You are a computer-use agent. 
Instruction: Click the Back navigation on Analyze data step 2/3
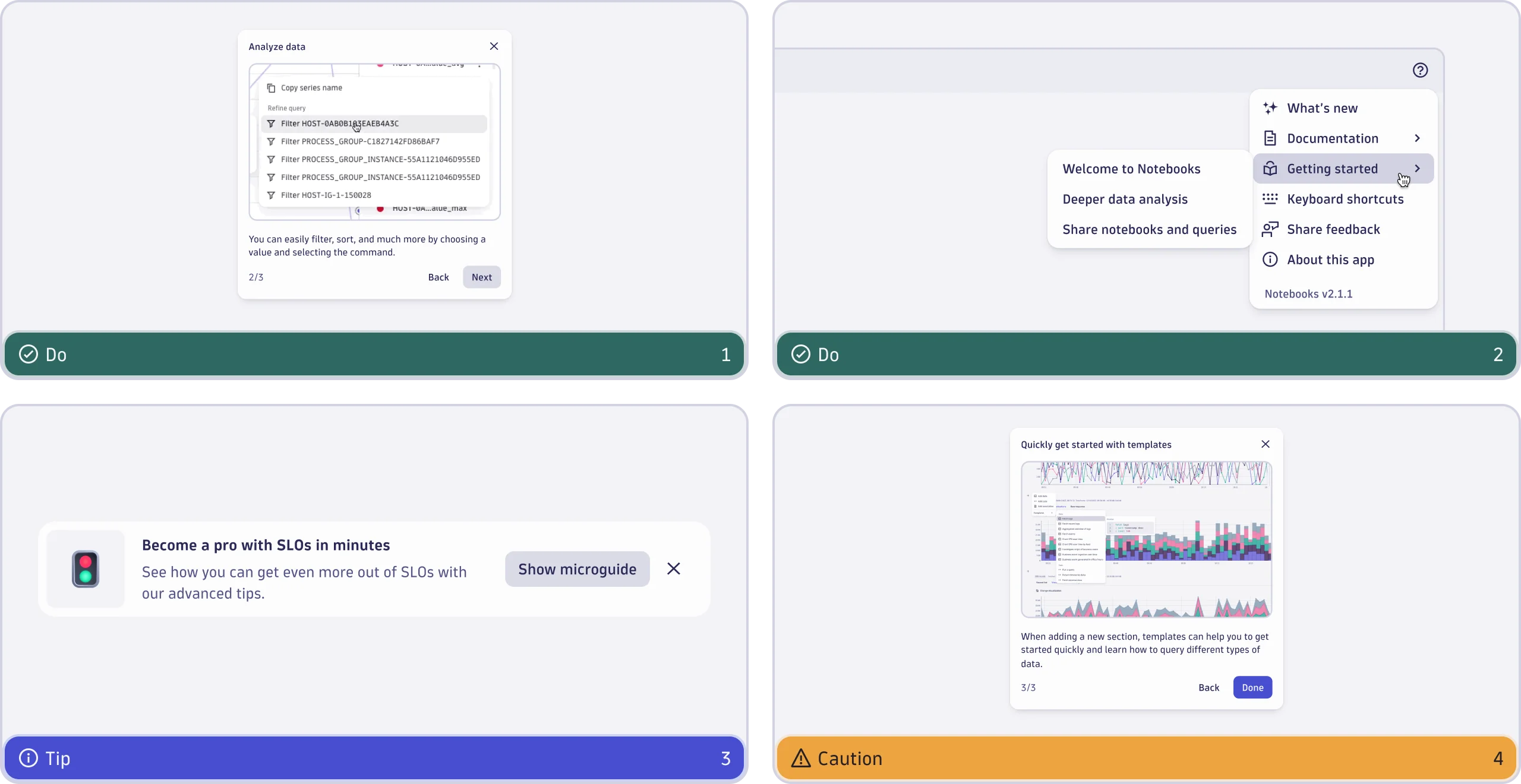[438, 278]
